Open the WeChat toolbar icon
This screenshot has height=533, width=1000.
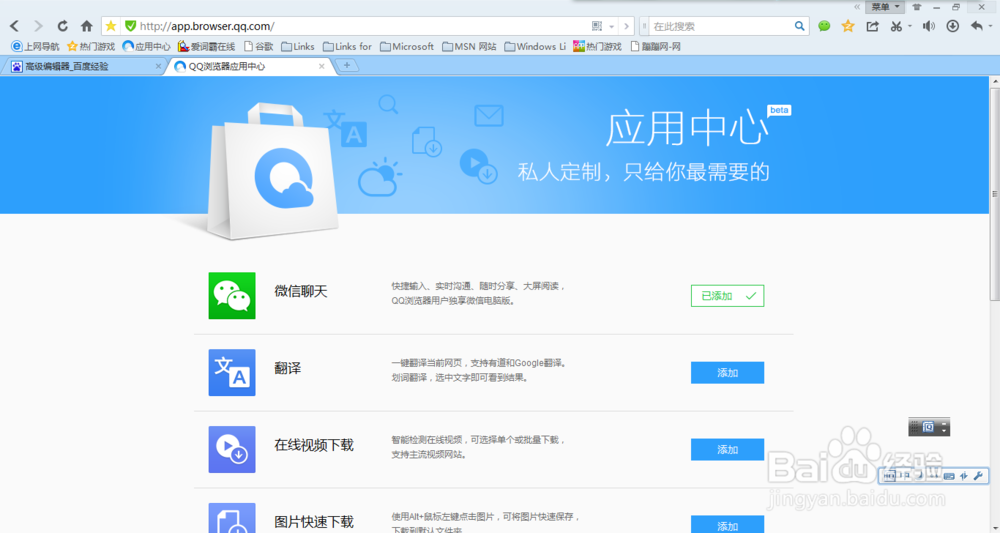(x=825, y=26)
